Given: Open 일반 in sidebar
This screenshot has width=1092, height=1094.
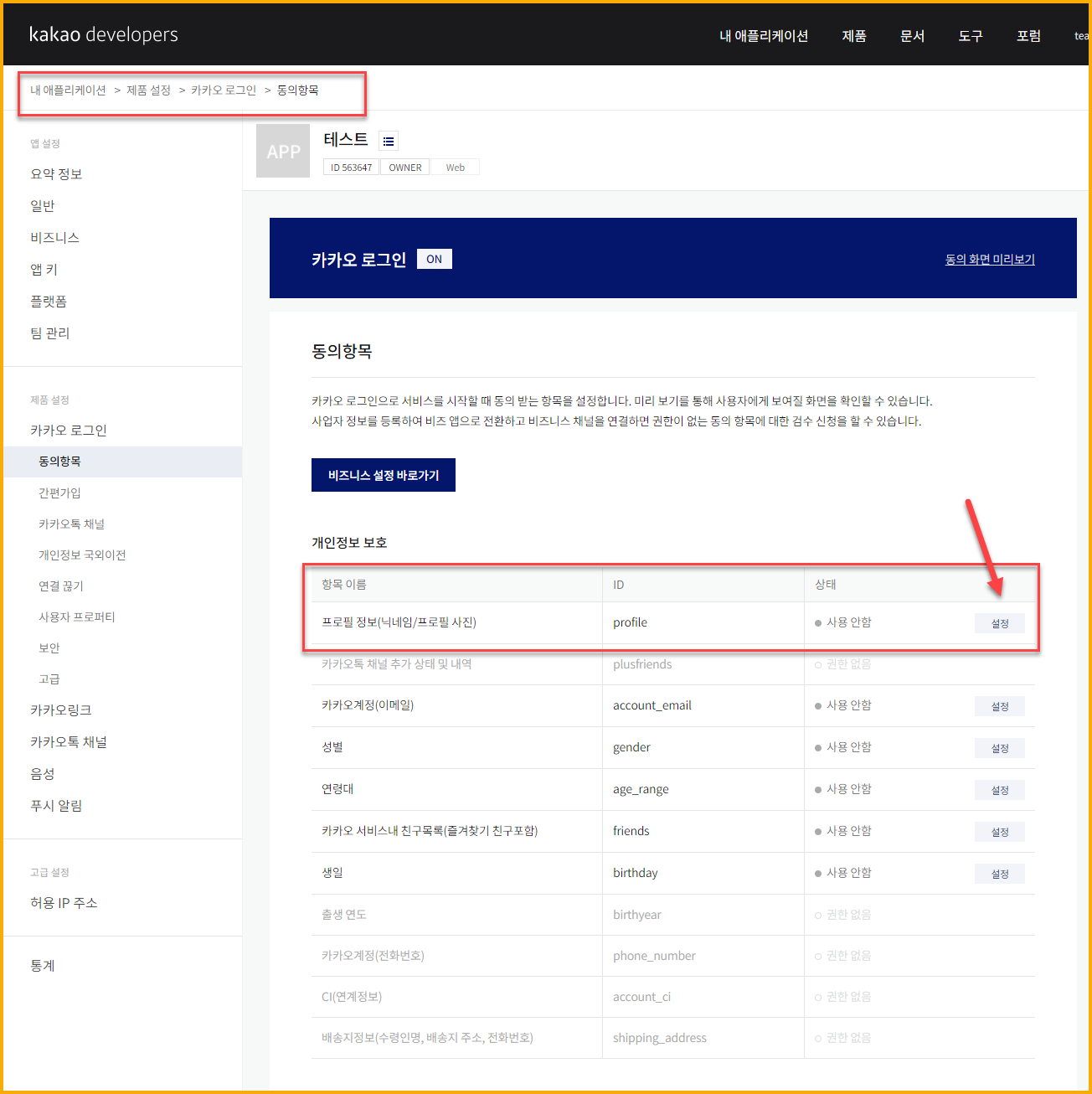Looking at the screenshot, I should 43,206.
